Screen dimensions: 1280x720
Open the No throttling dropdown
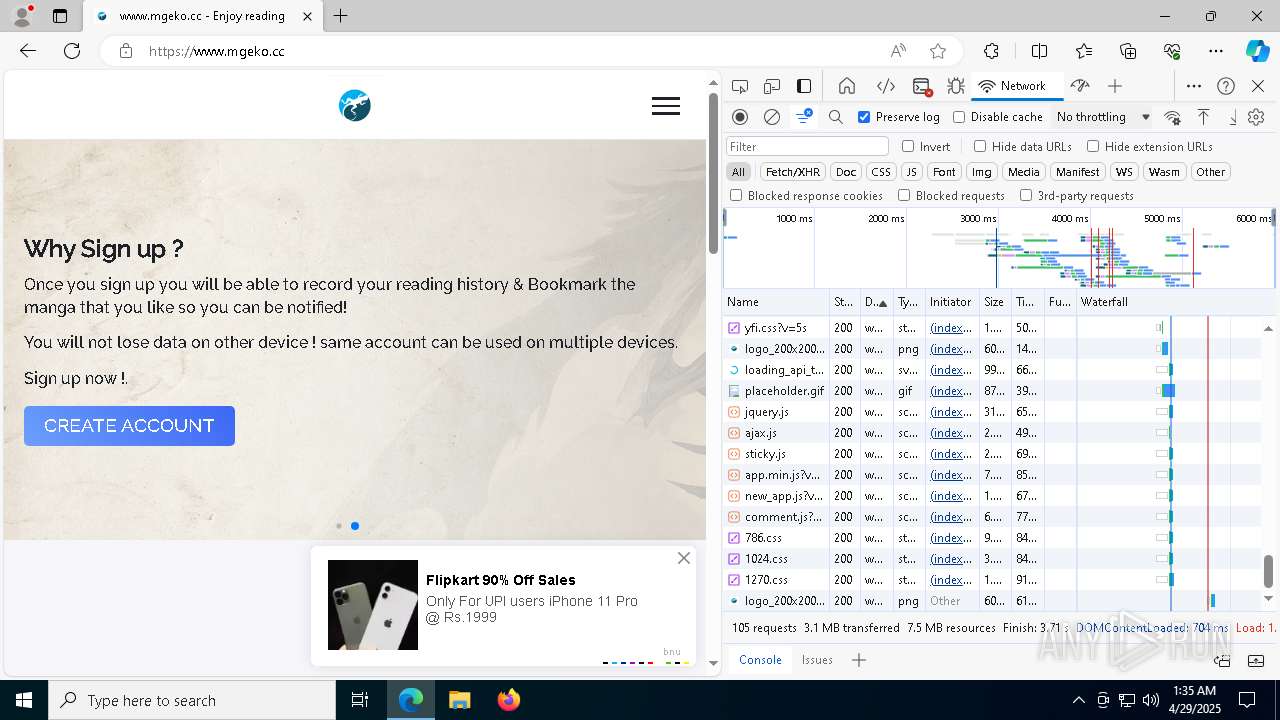1103,117
